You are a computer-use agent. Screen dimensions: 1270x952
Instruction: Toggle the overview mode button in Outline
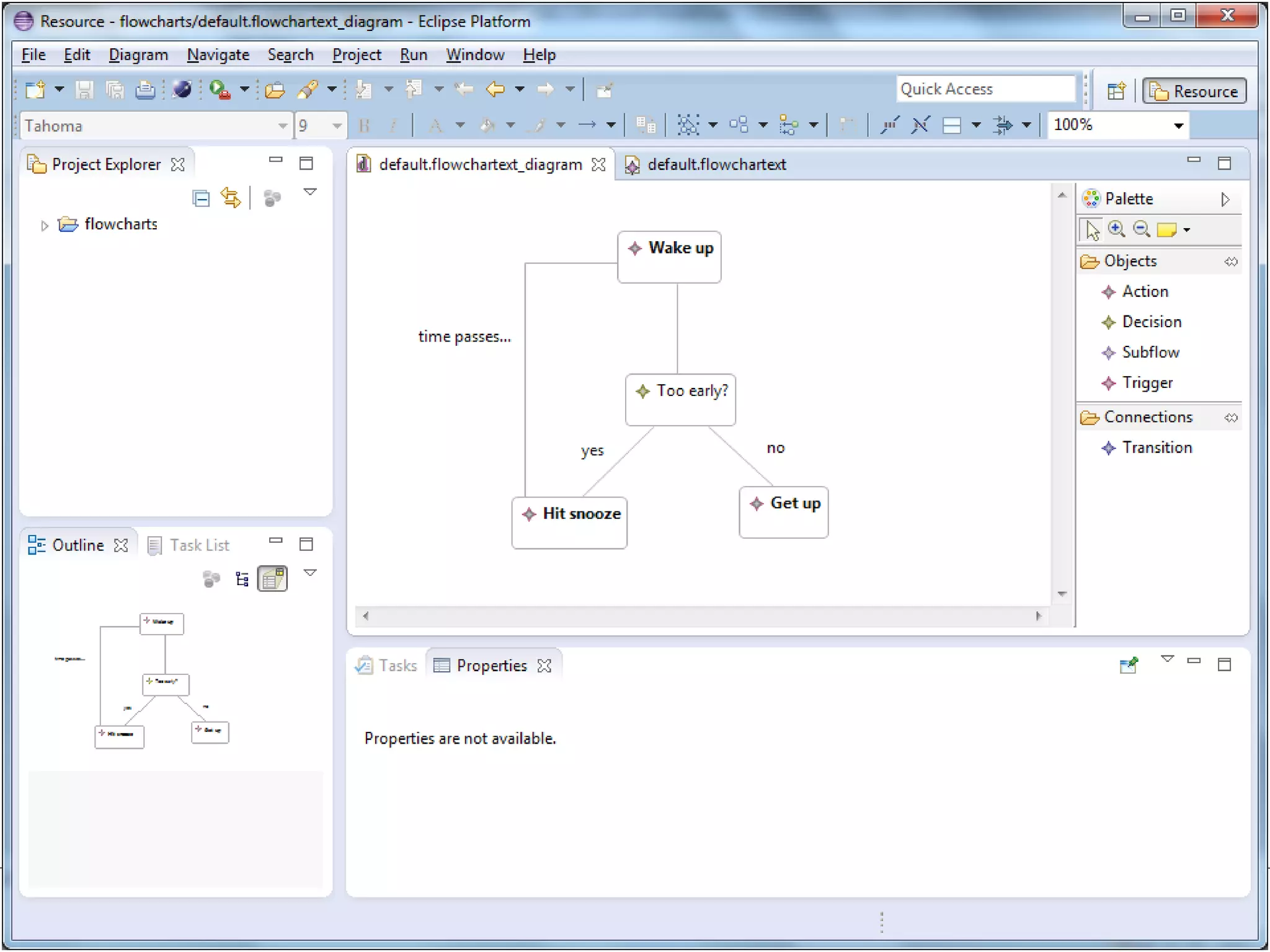pos(272,579)
